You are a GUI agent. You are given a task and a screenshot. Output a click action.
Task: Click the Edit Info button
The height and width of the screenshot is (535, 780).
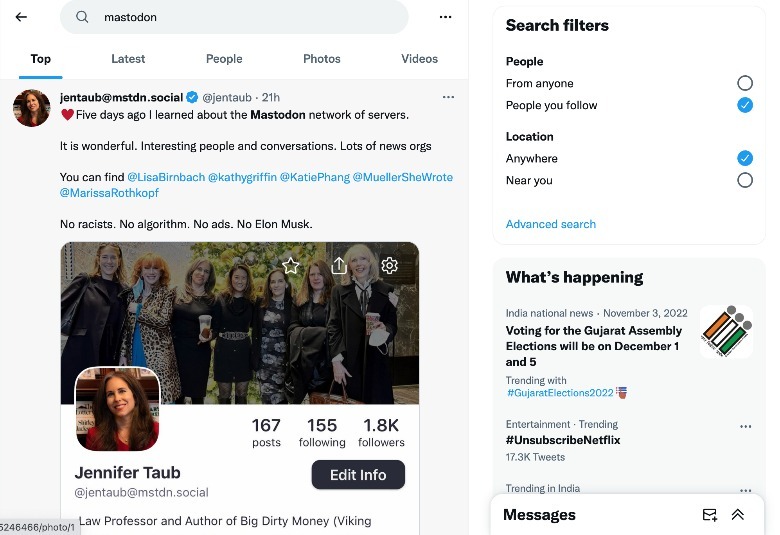[x=358, y=475]
